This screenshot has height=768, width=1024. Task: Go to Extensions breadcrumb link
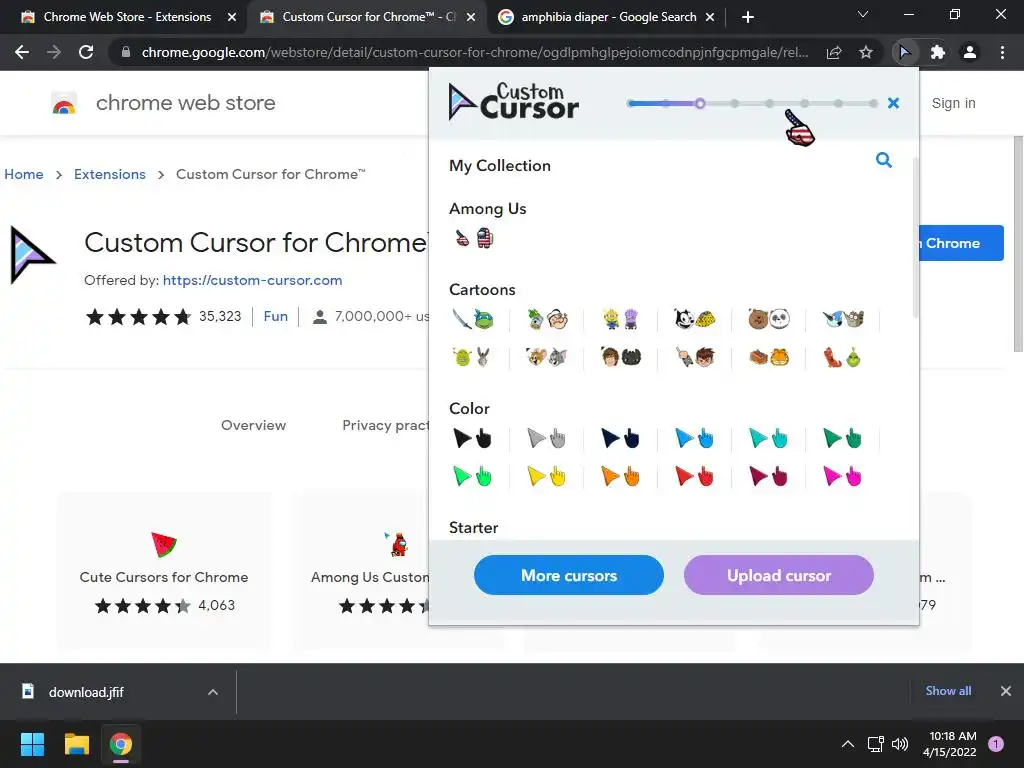110,174
